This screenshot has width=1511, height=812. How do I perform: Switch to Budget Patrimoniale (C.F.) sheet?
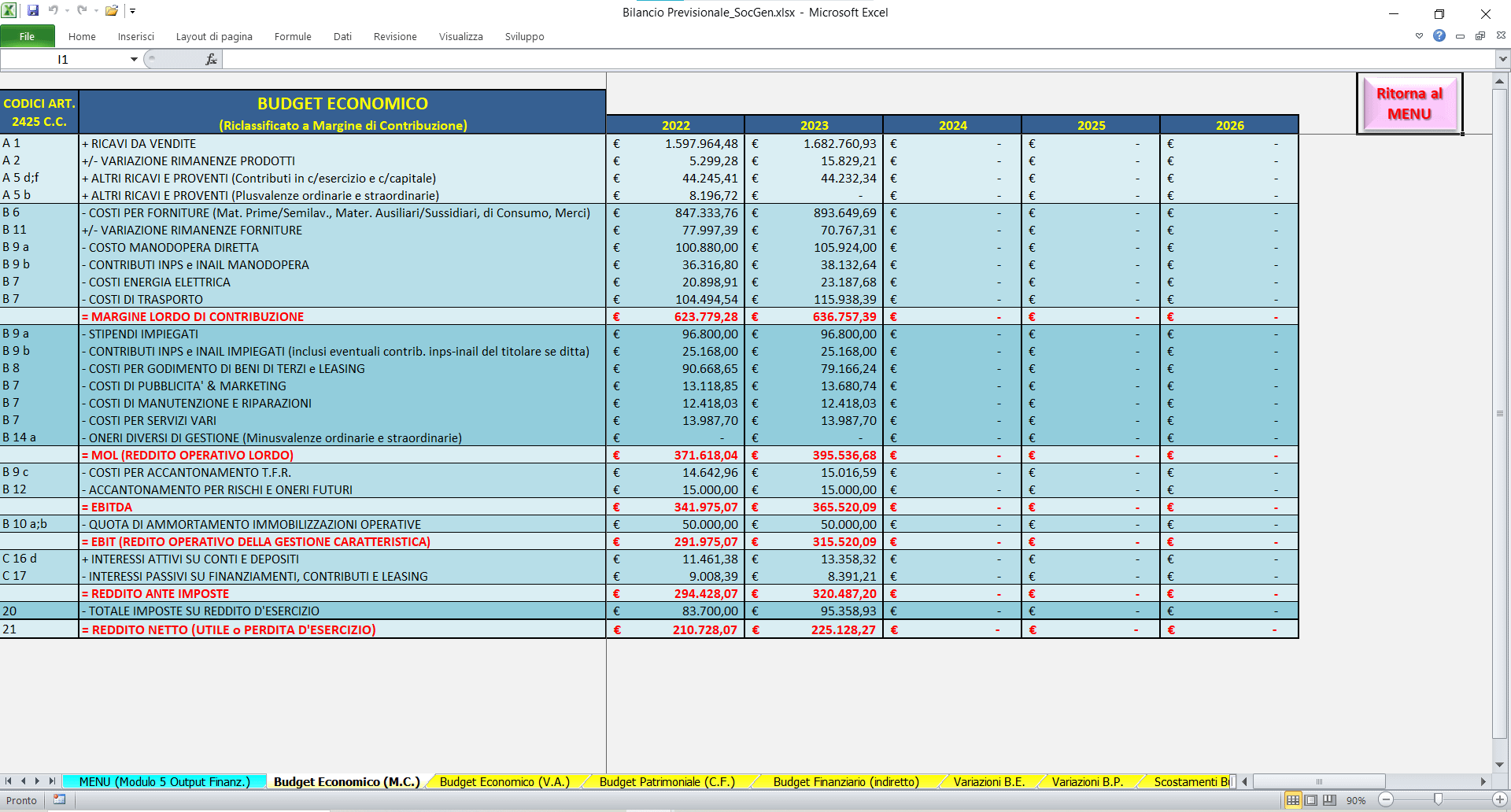[667, 781]
